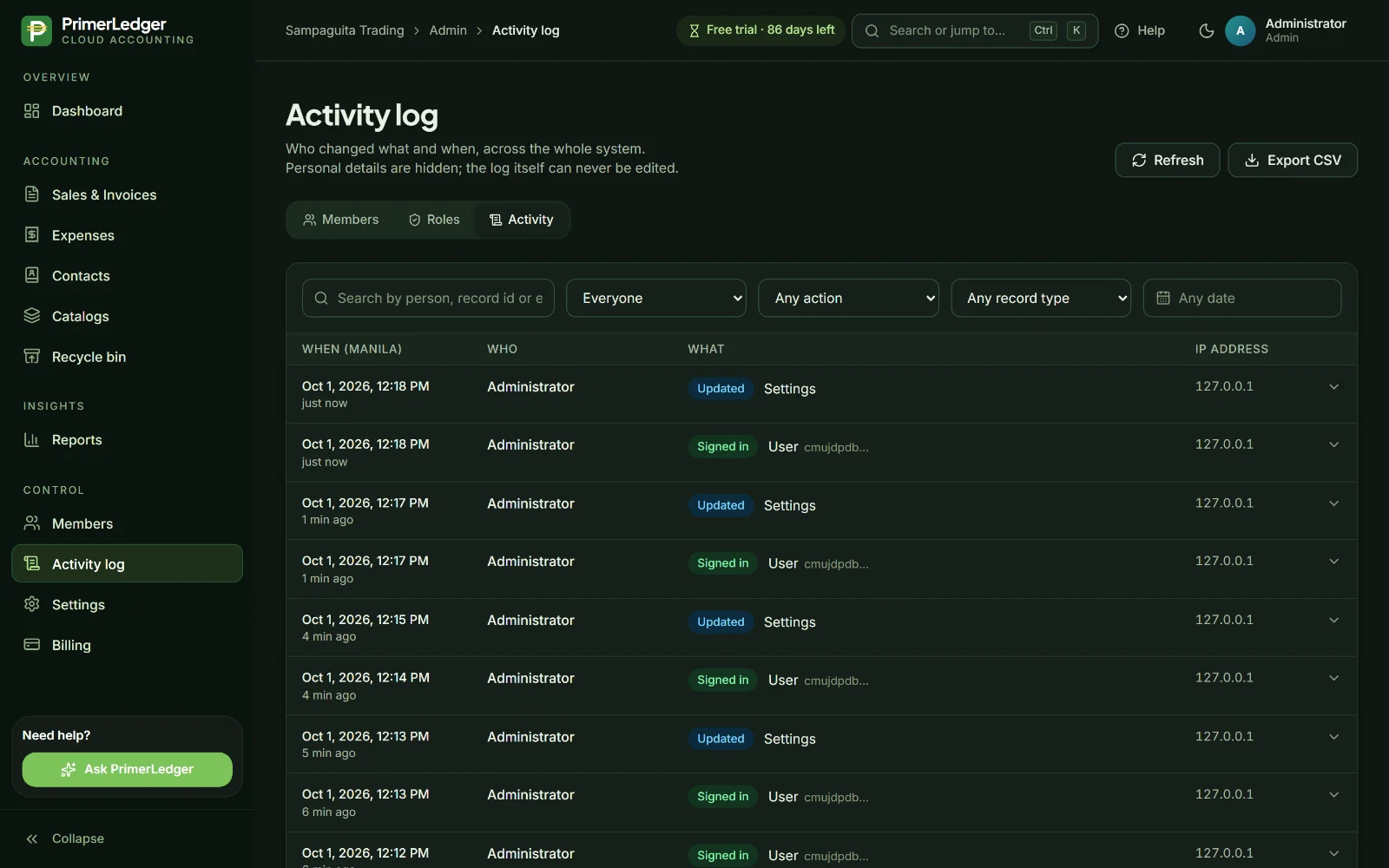Viewport: 1389px width, 868px height.
Task: Click the WHEN (MANILA) column header
Action: tap(352, 349)
